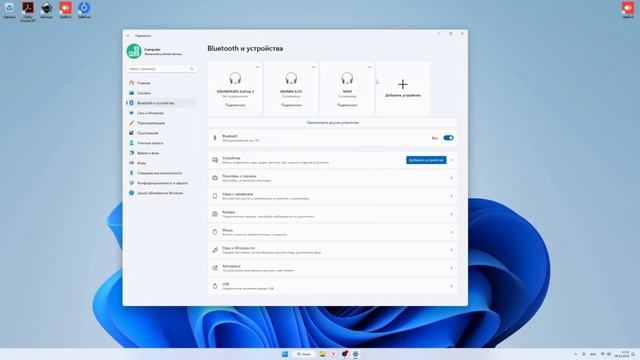Open Конфиденциальность и защита settings
This screenshot has width=640, height=360.
(161, 183)
